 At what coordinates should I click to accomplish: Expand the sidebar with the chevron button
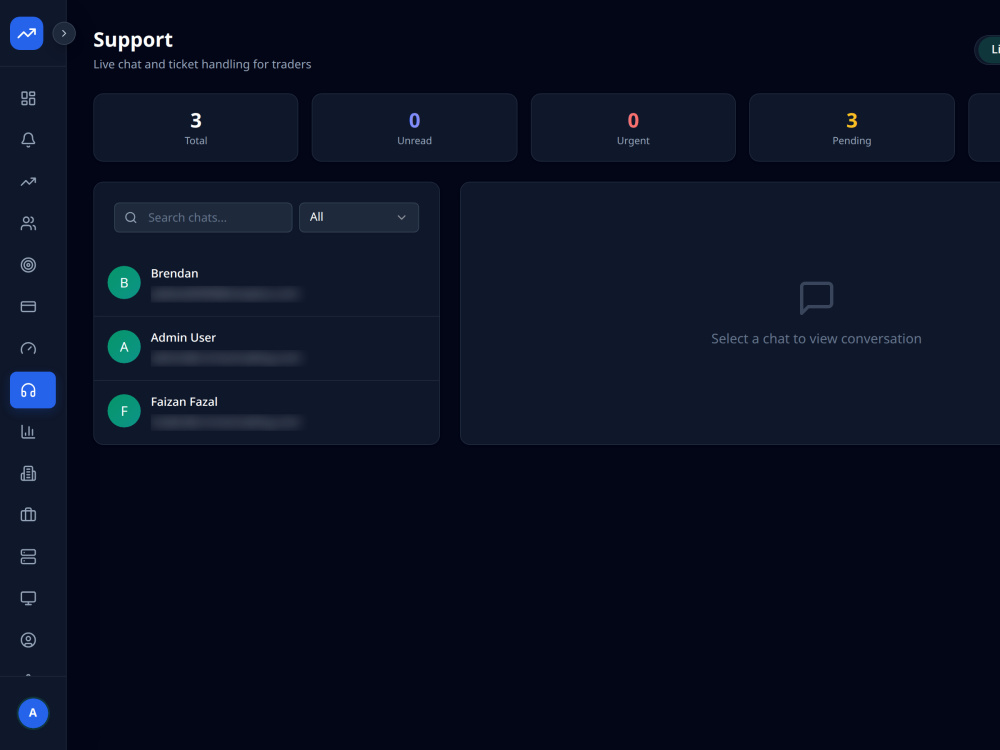(x=64, y=33)
